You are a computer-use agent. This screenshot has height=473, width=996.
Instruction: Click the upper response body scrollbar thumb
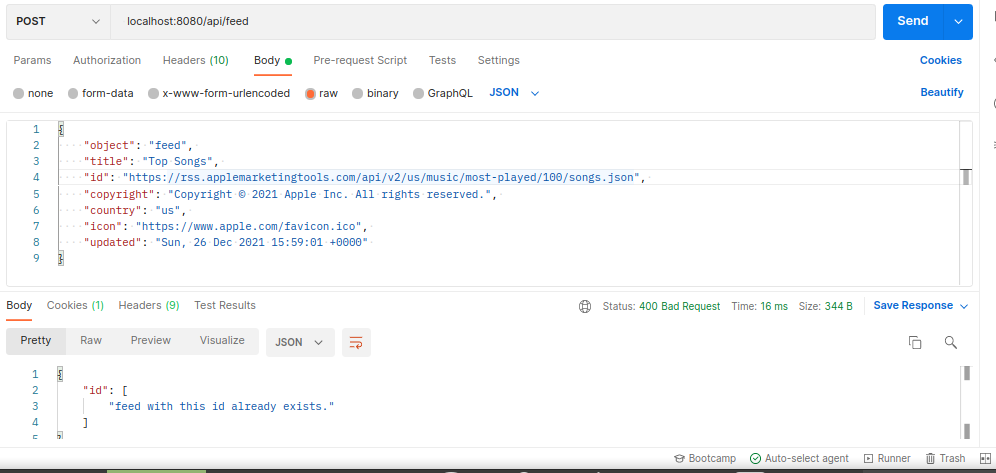[x=967, y=373]
